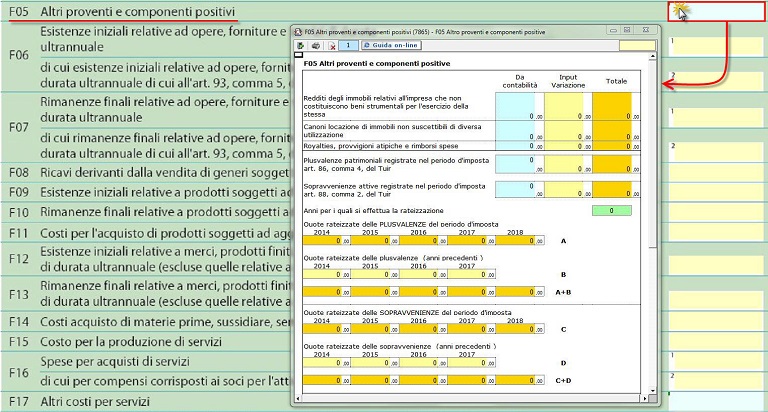Click the F09 value field in background form
The image size is (768, 412).
coord(716,192)
